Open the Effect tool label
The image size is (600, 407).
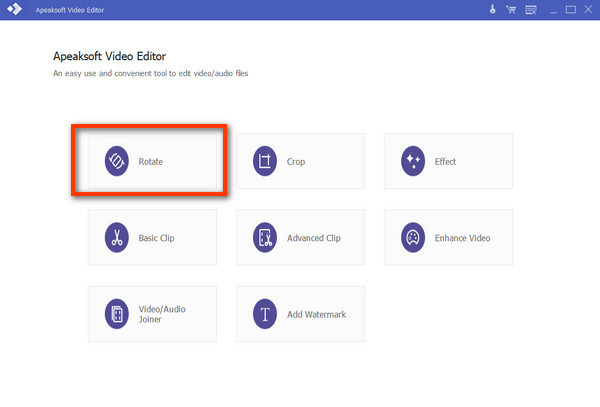point(445,162)
